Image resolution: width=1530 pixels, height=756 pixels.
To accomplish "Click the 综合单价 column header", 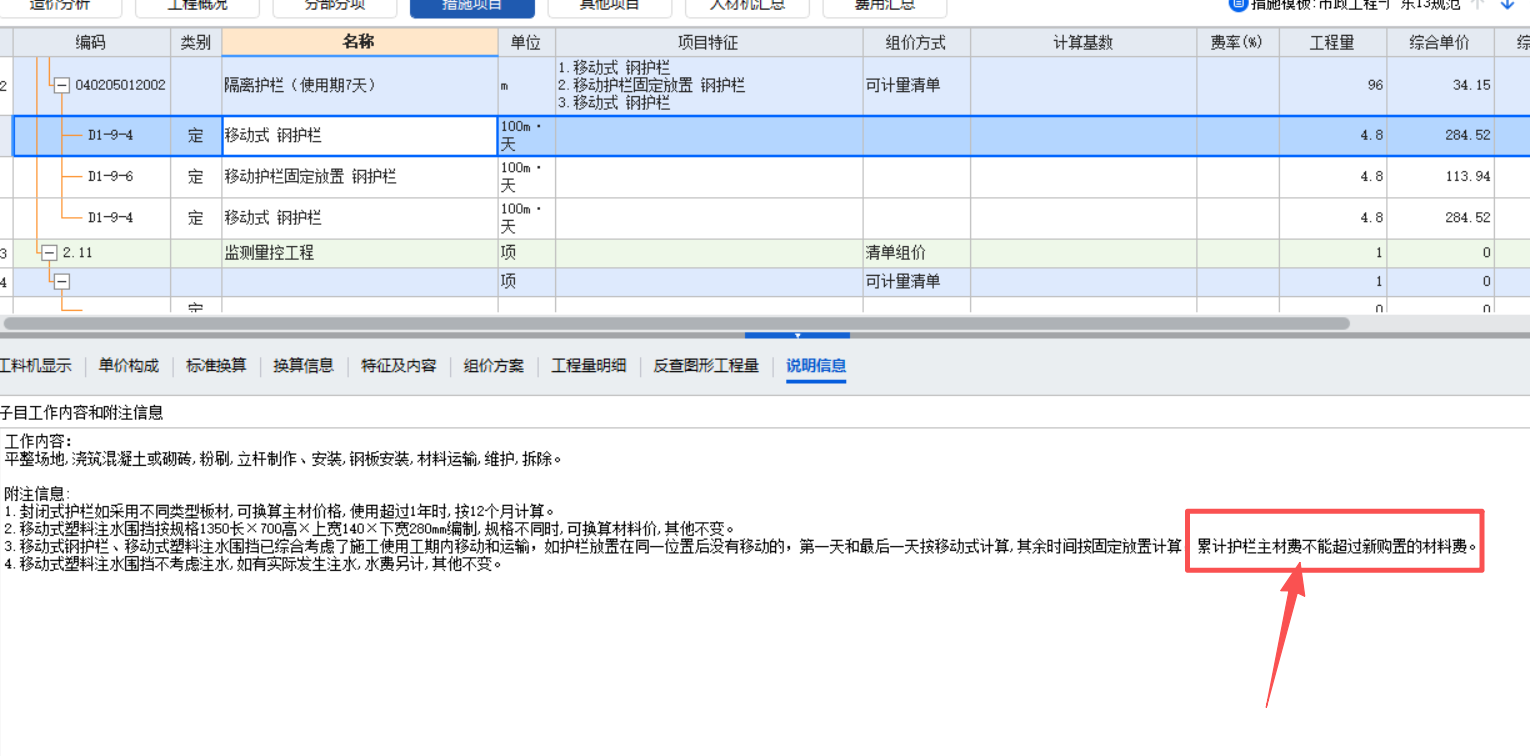I will [x=1440, y=43].
